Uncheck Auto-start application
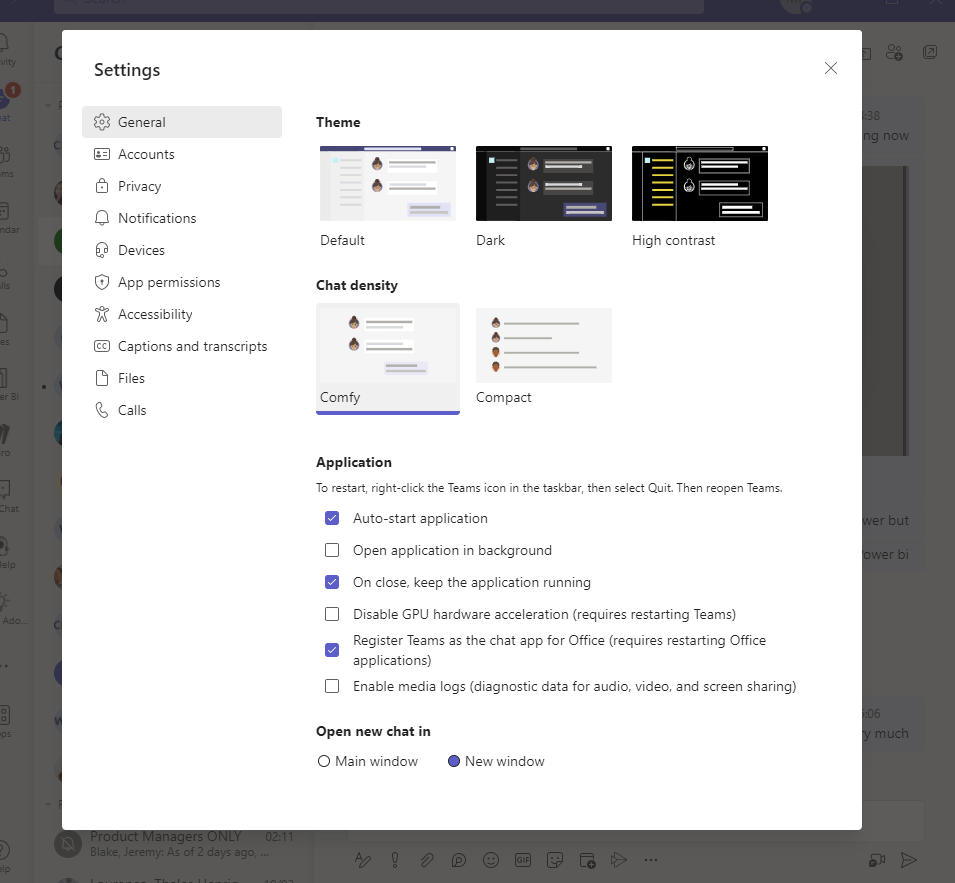The image size is (955, 883). coord(332,518)
